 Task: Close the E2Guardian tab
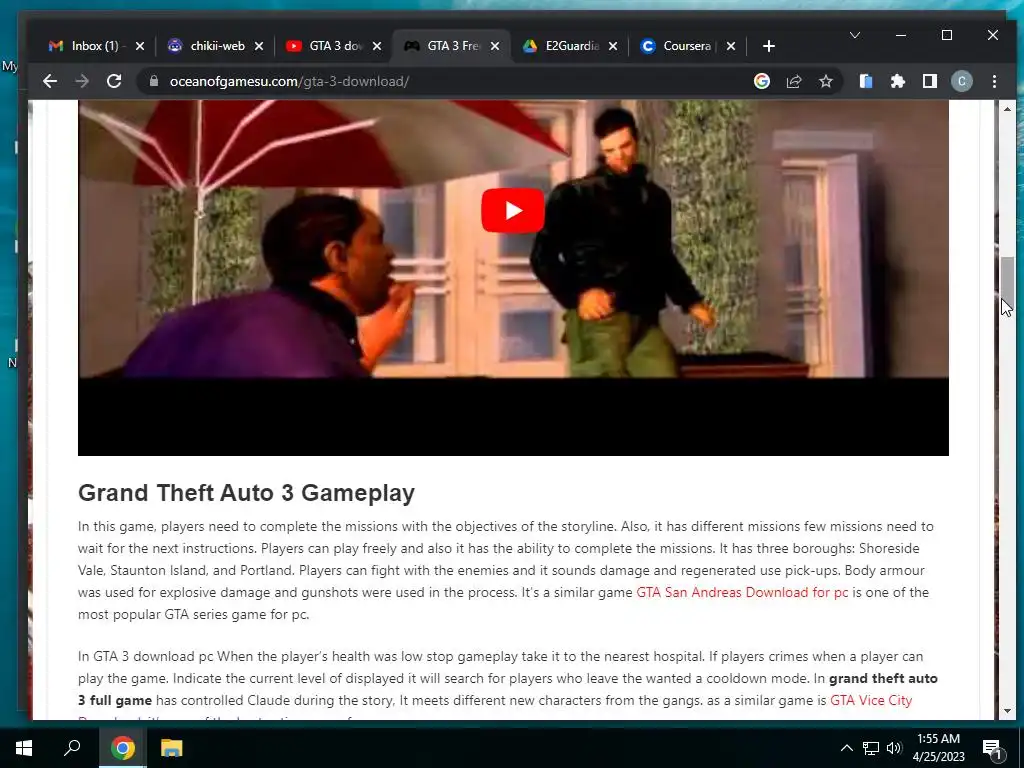pyautogui.click(x=613, y=46)
